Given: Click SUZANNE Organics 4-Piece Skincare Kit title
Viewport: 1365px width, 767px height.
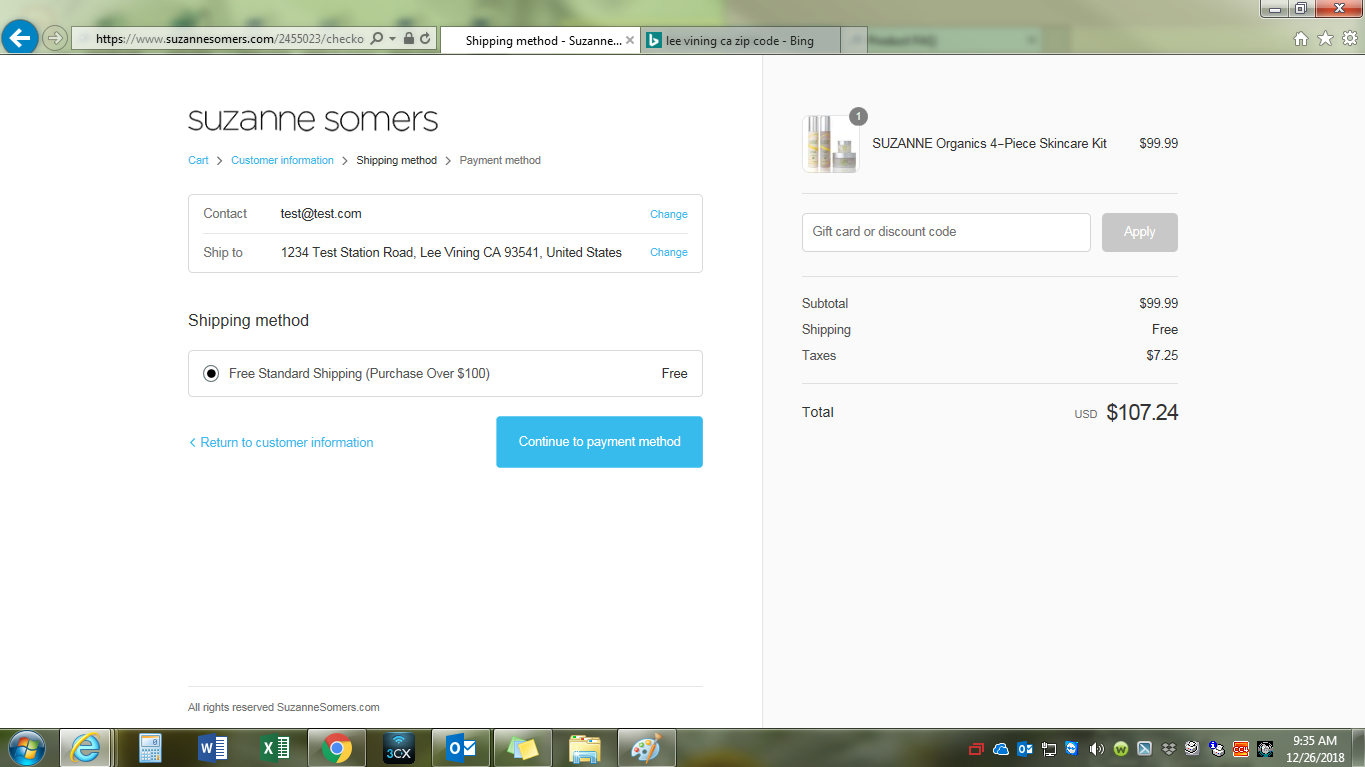Looking at the screenshot, I should point(989,143).
